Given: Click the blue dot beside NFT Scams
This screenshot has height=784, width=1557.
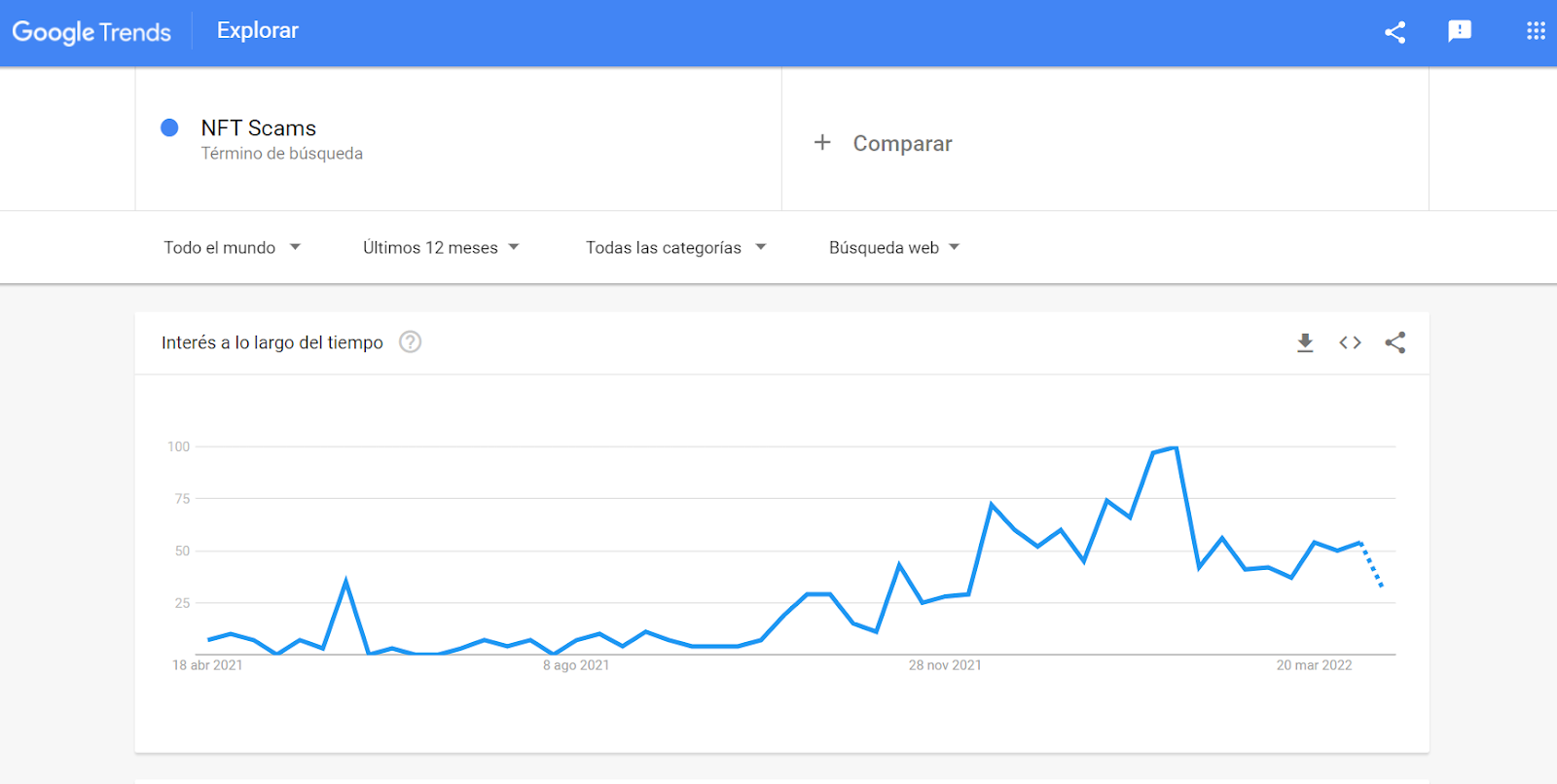Looking at the screenshot, I should coord(169,127).
